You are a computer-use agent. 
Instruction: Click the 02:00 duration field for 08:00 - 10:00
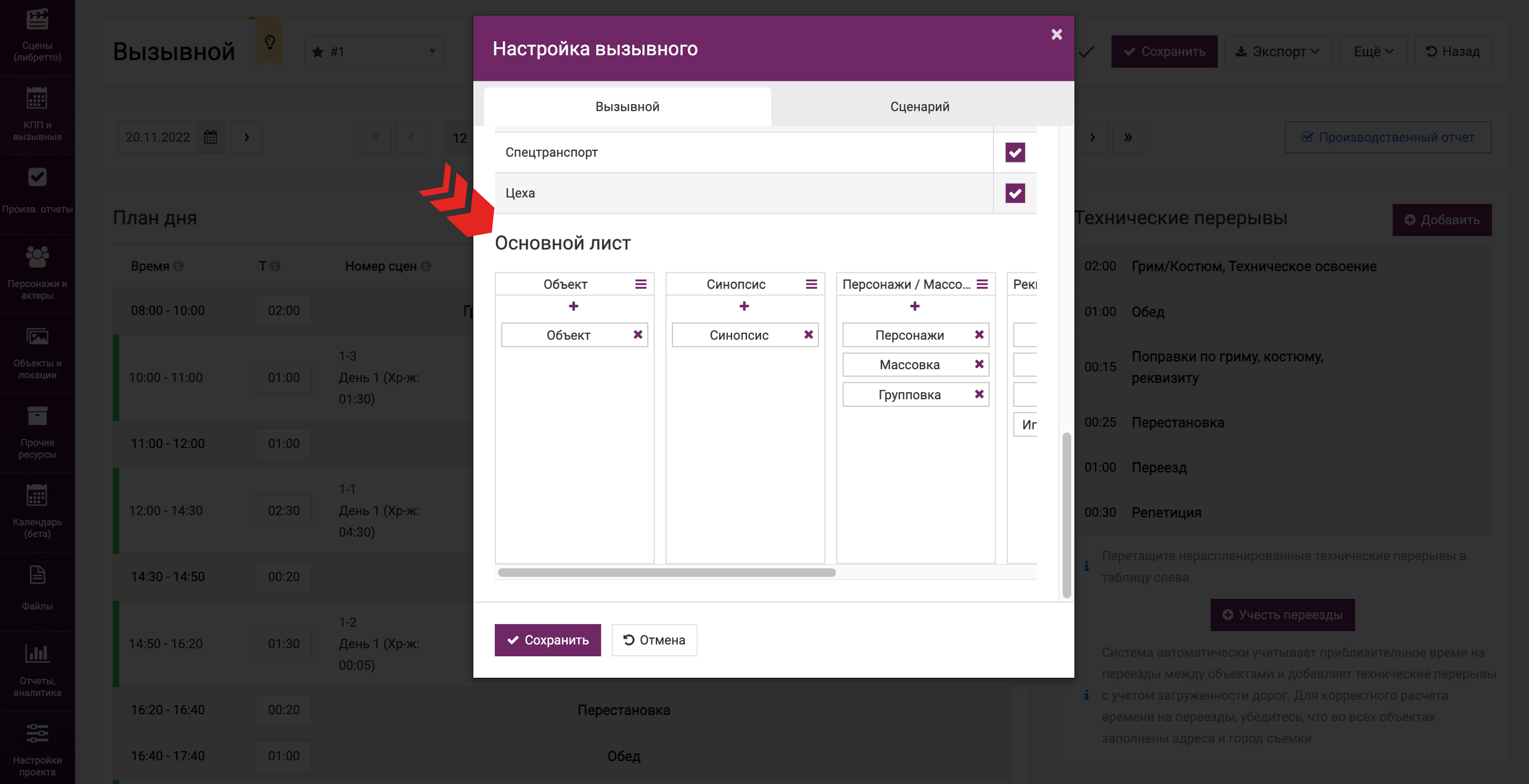284,310
